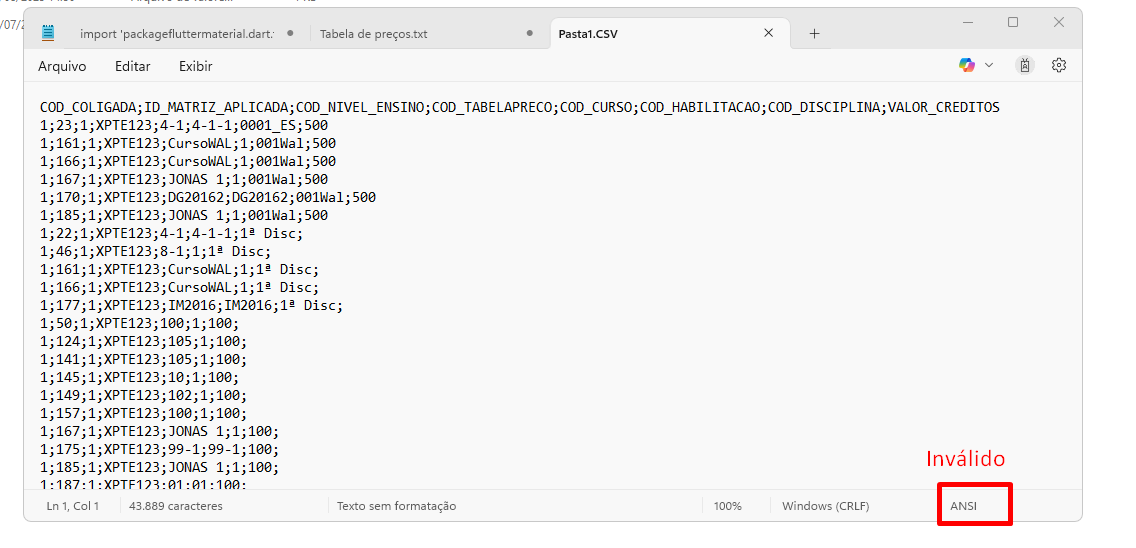This screenshot has width=1136, height=548.
Task: Click unsaved dot on Tabela de preços tab
Action: (x=530, y=33)
